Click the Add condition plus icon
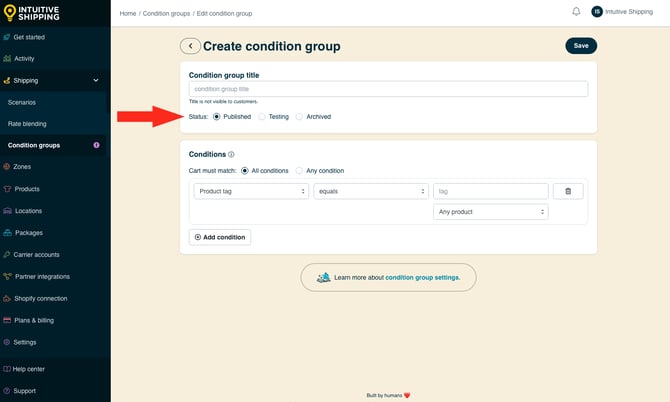Viewport: 670px width, 402px height. tap(197, 237)
